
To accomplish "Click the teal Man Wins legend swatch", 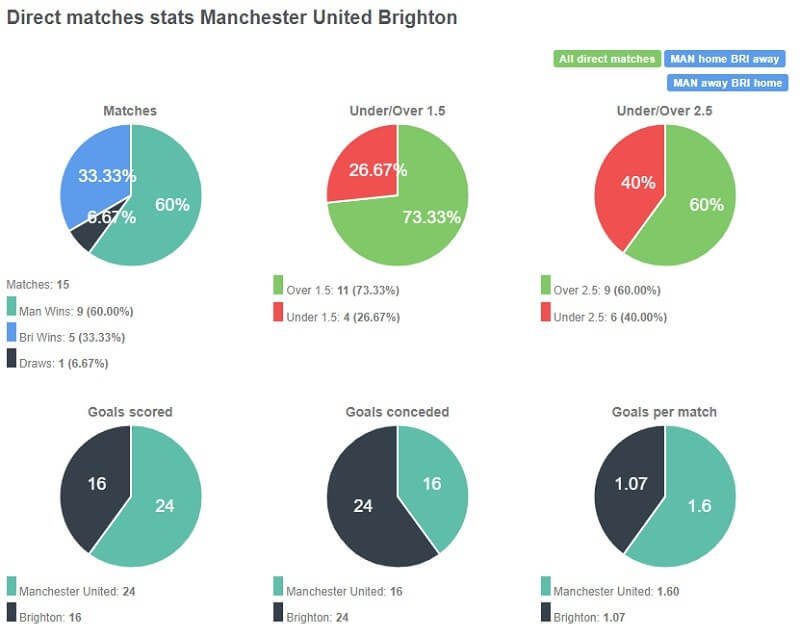I will pos(13,307).
